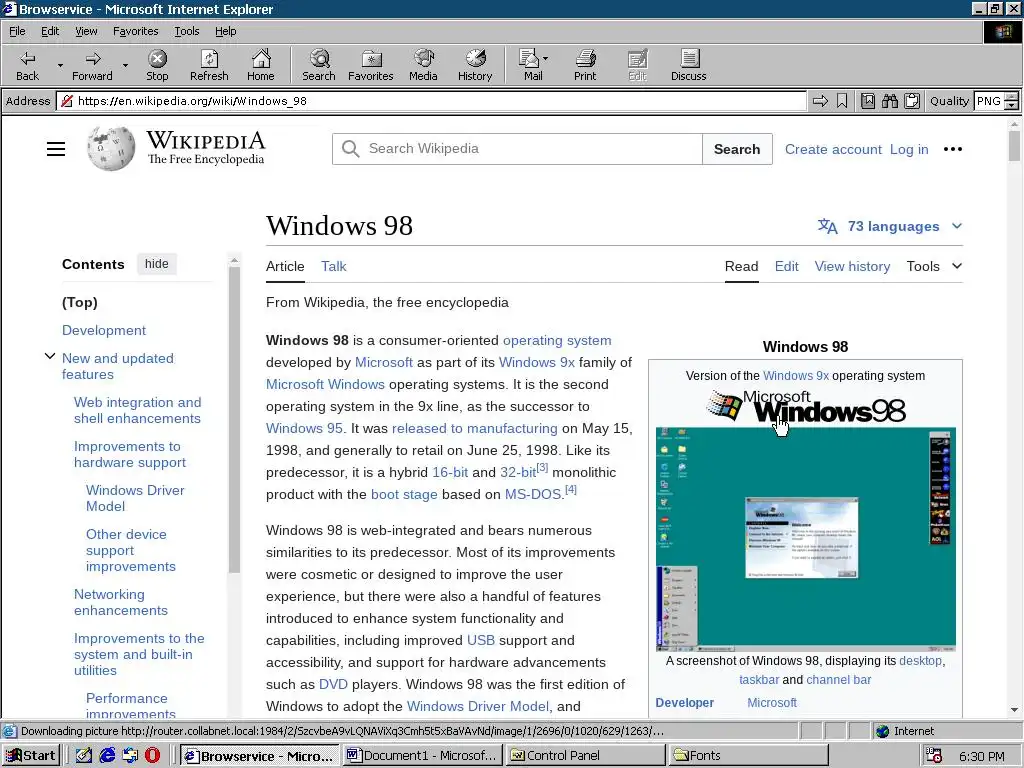This screenshot has height=768, width=1024.
Task: Open the Help menu
Action: coord(225,31)
